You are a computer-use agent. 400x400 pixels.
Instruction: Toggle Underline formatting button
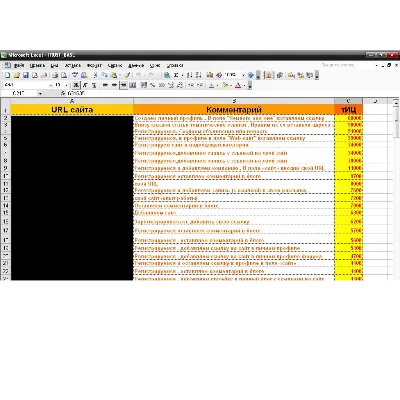[94, 85]
